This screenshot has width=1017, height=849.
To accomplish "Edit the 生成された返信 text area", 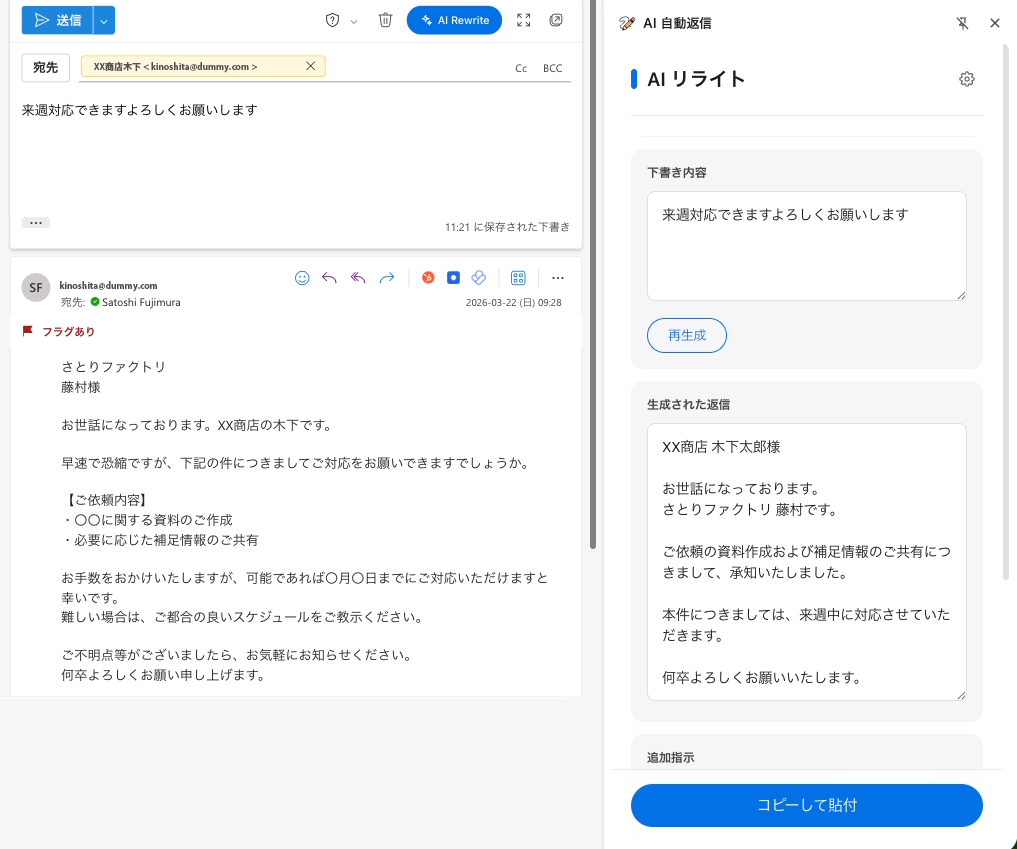I will click(x=806, y=562).
